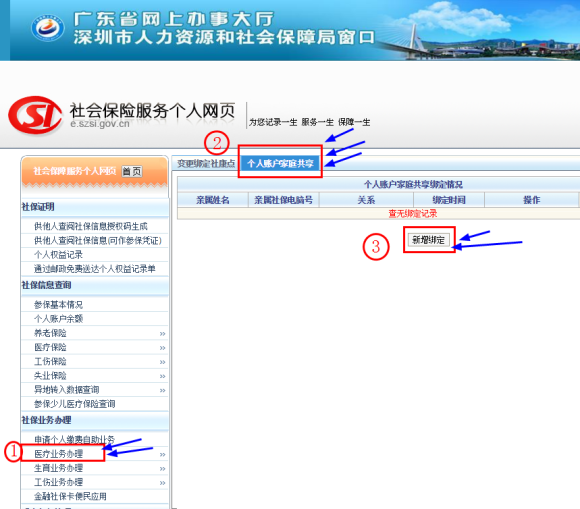The height and width of the screenshot is (509, 580).
Task: Expand the 生育业务办理 submenu arrow
Action: pos(162,469)
